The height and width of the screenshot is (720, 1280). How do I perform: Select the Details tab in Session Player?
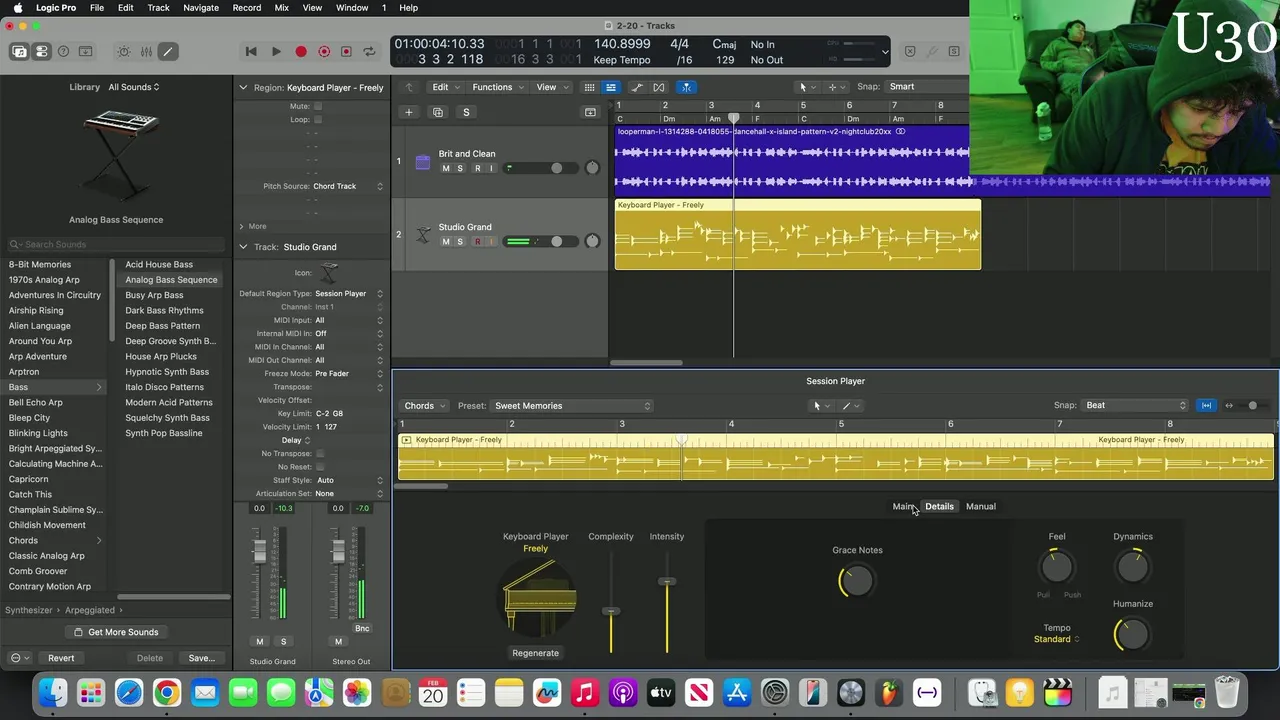pyautogui.click(x=939, y=507)
